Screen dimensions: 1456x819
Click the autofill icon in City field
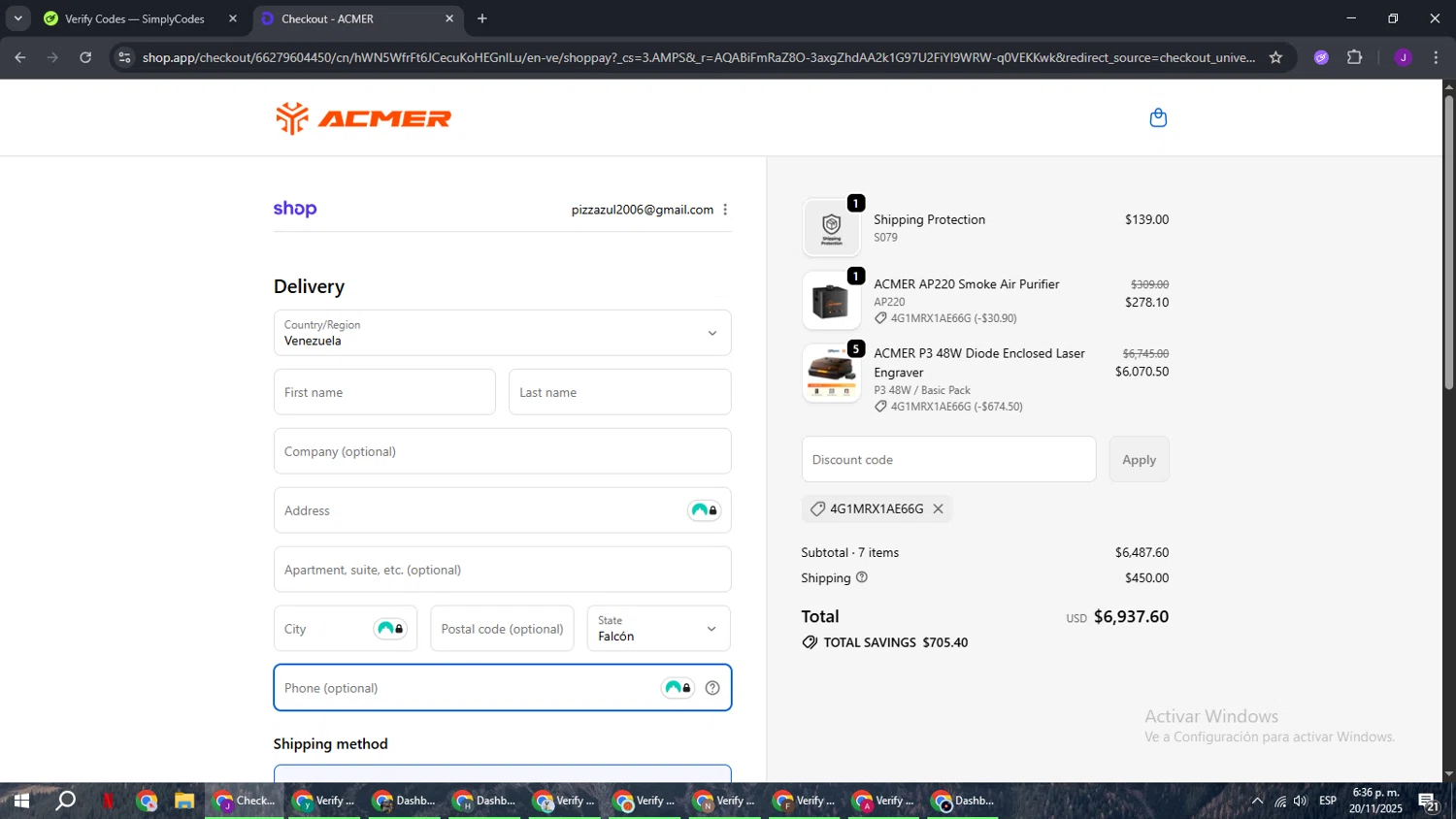tap(390, 629)
